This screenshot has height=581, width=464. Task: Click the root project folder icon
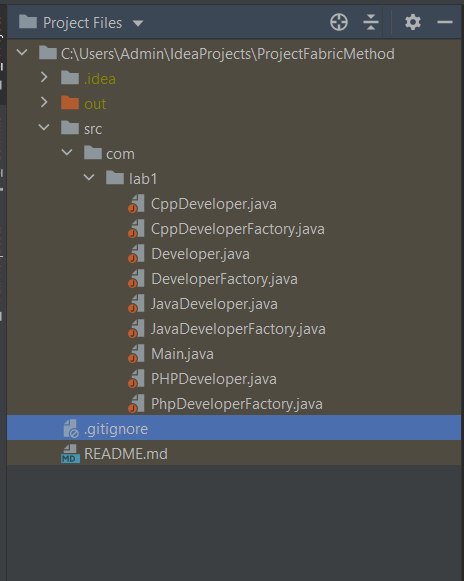(48, 52)
